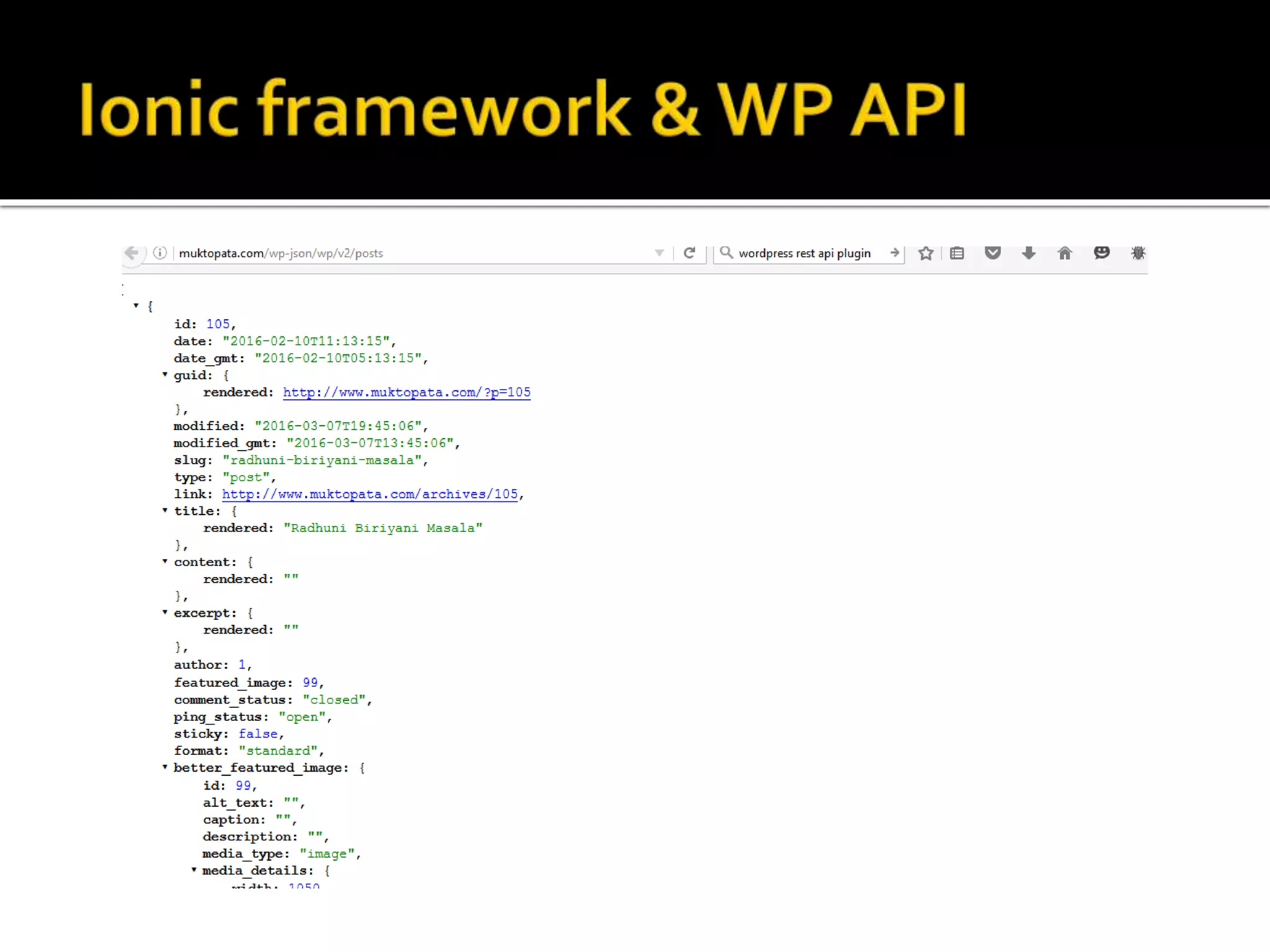Image resolution: width=1270 pixels, height=952 pixels.
Task: Click the date value 2016-02-10T11:13:15
Action: point(306,341)
